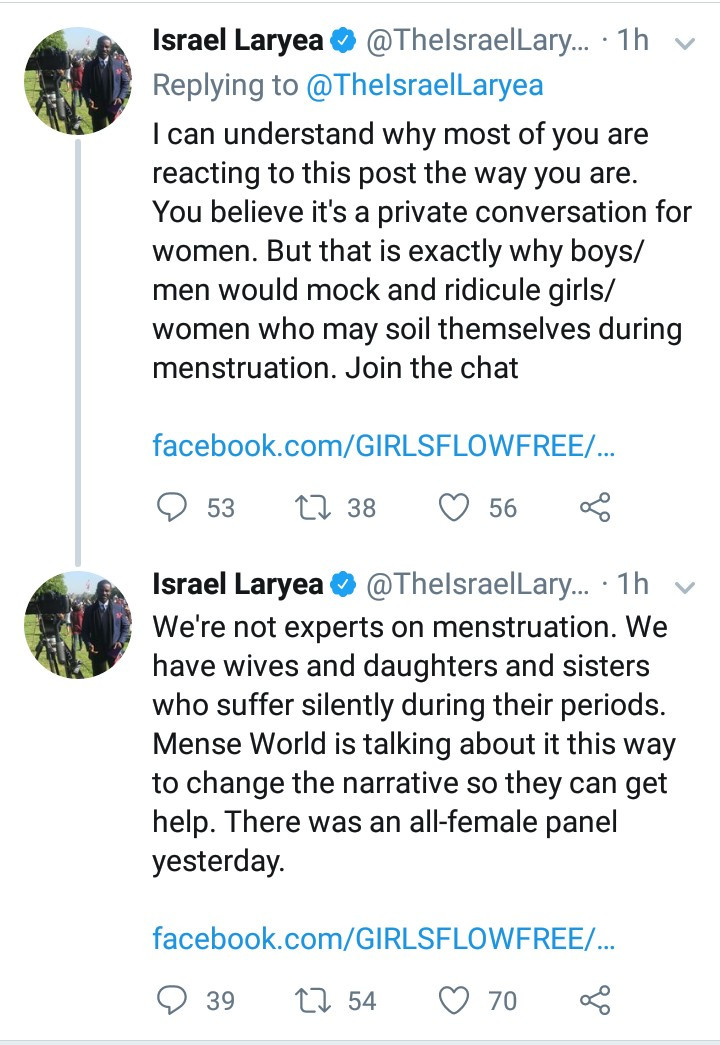Click the verified badge in the second tweet
Screen dimensions: 720x1045
click(344, 584)
